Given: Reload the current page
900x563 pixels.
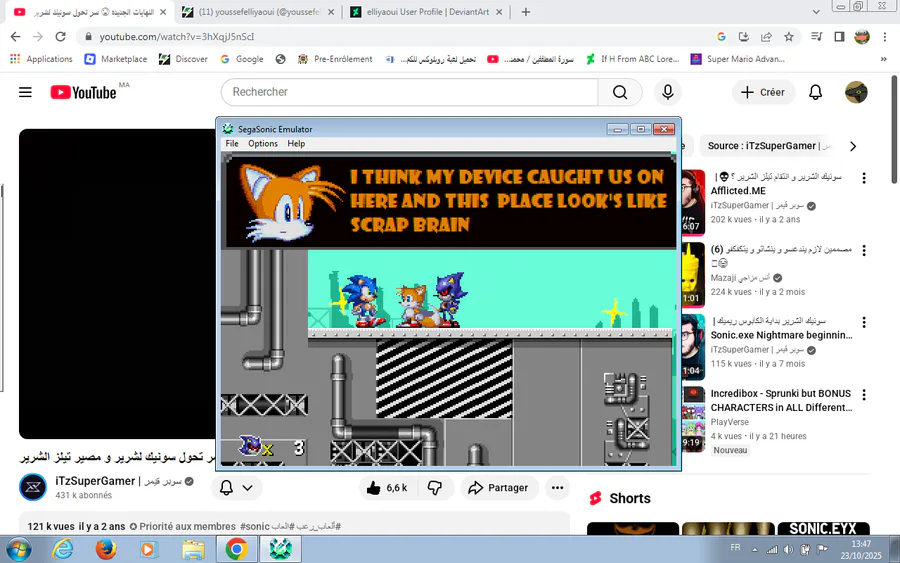Looking at the screenshot, I should click(60, 37).
